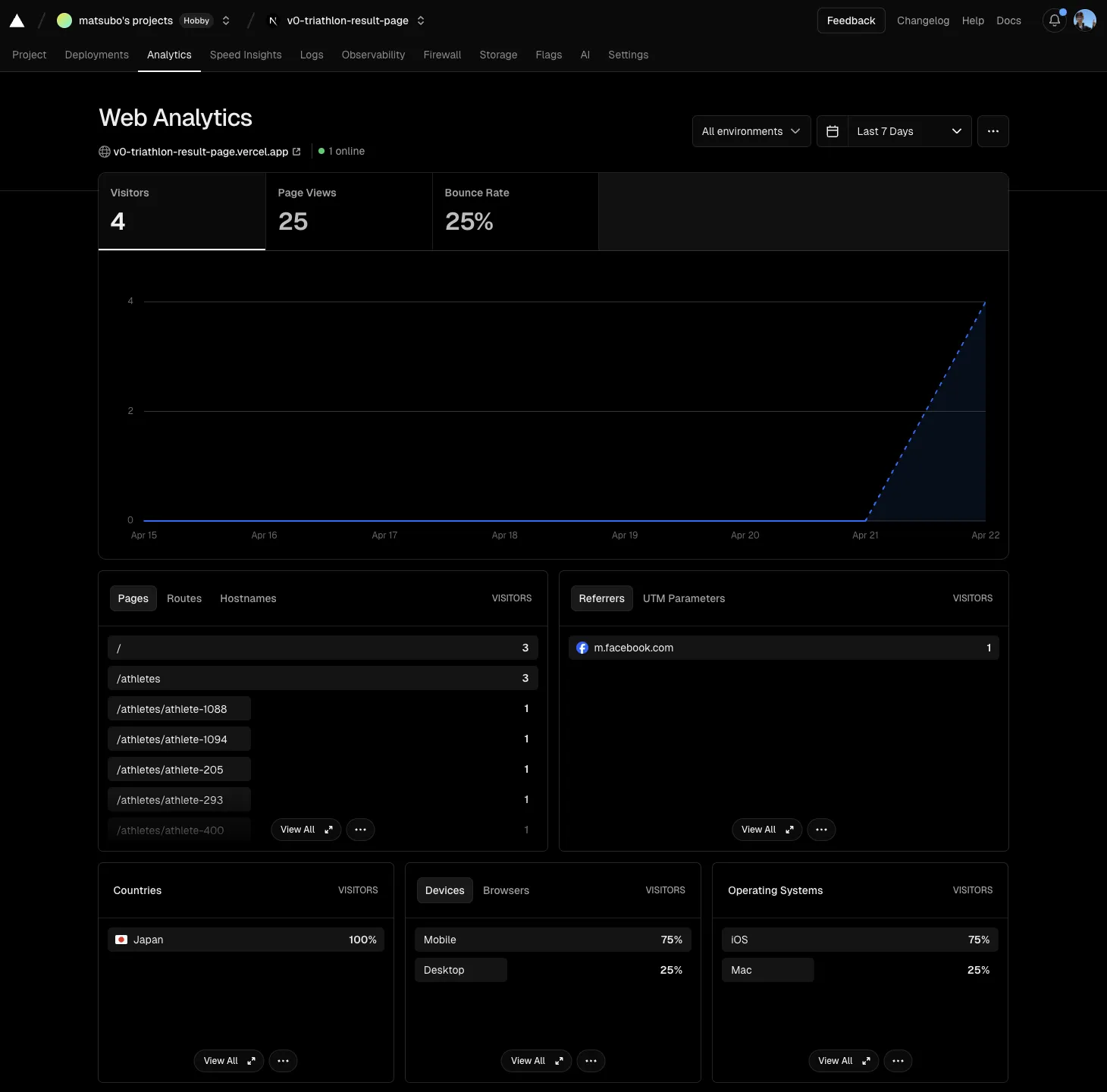Open more options in the Pages panel
The width and height of the screenshot is (1107, 1092).
pos(360,830)
